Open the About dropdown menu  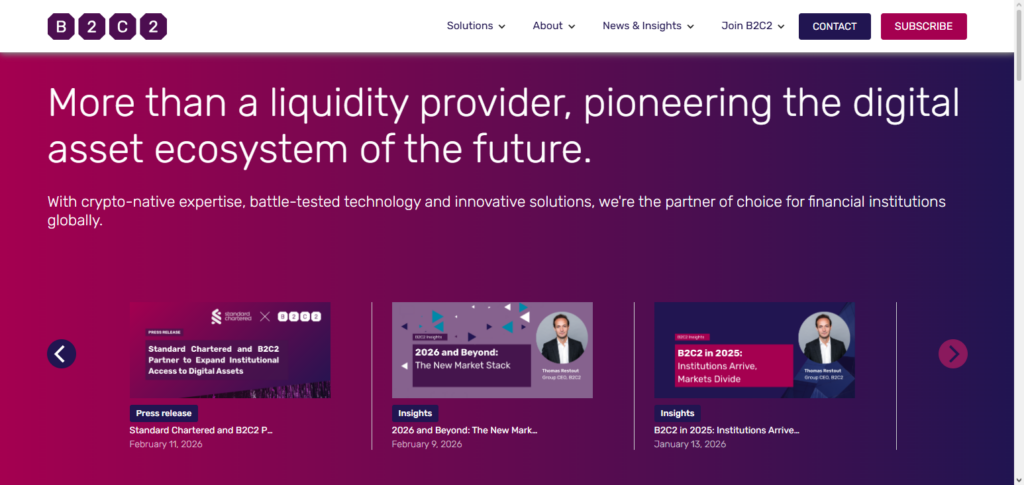554,27
